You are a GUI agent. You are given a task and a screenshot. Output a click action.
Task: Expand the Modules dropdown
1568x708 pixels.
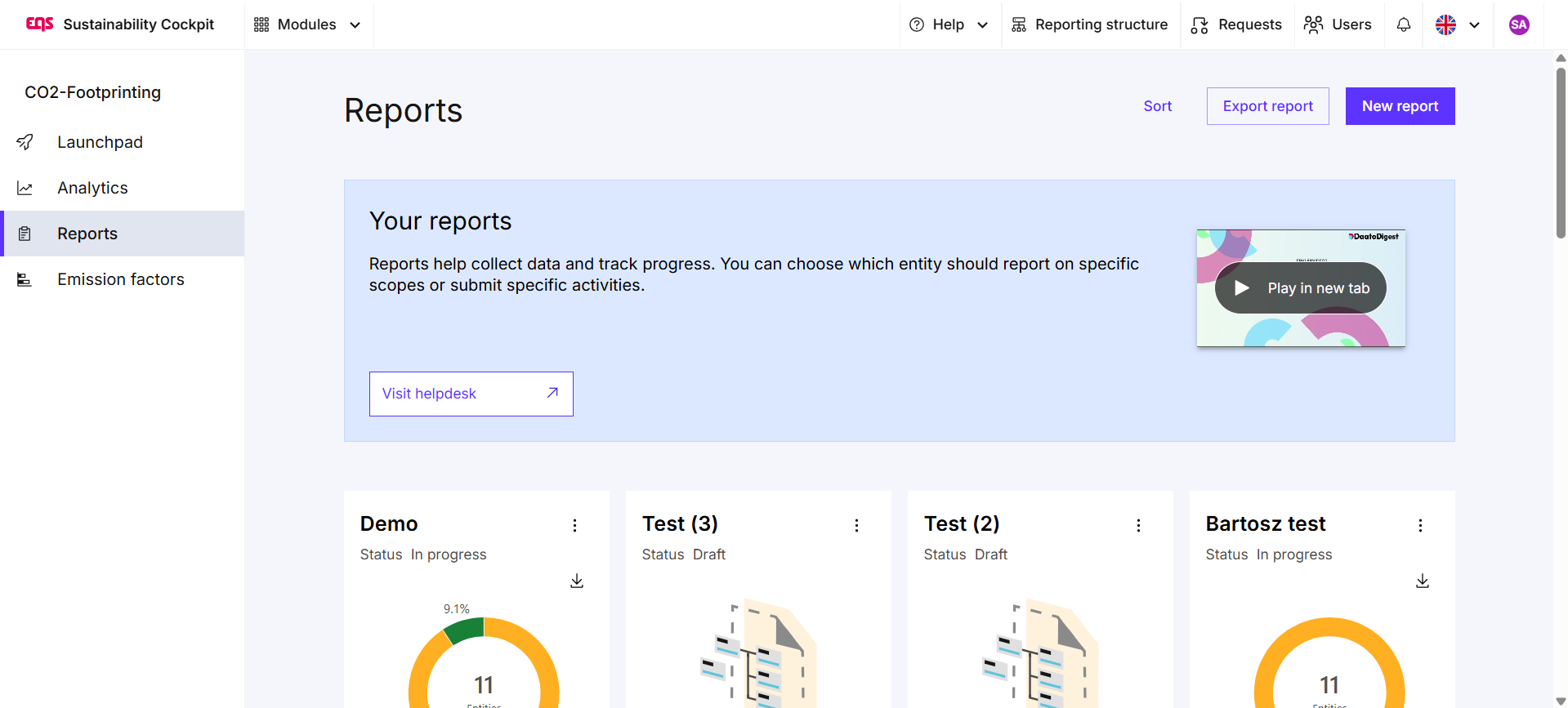(x=307, y=24)
